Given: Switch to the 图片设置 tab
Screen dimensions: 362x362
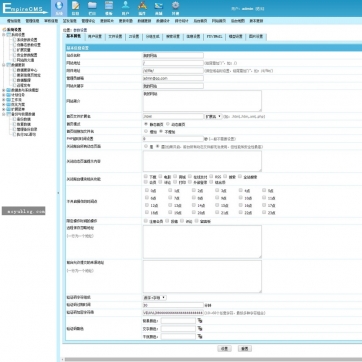Looking at the screenshot, I should pos(256,37).
